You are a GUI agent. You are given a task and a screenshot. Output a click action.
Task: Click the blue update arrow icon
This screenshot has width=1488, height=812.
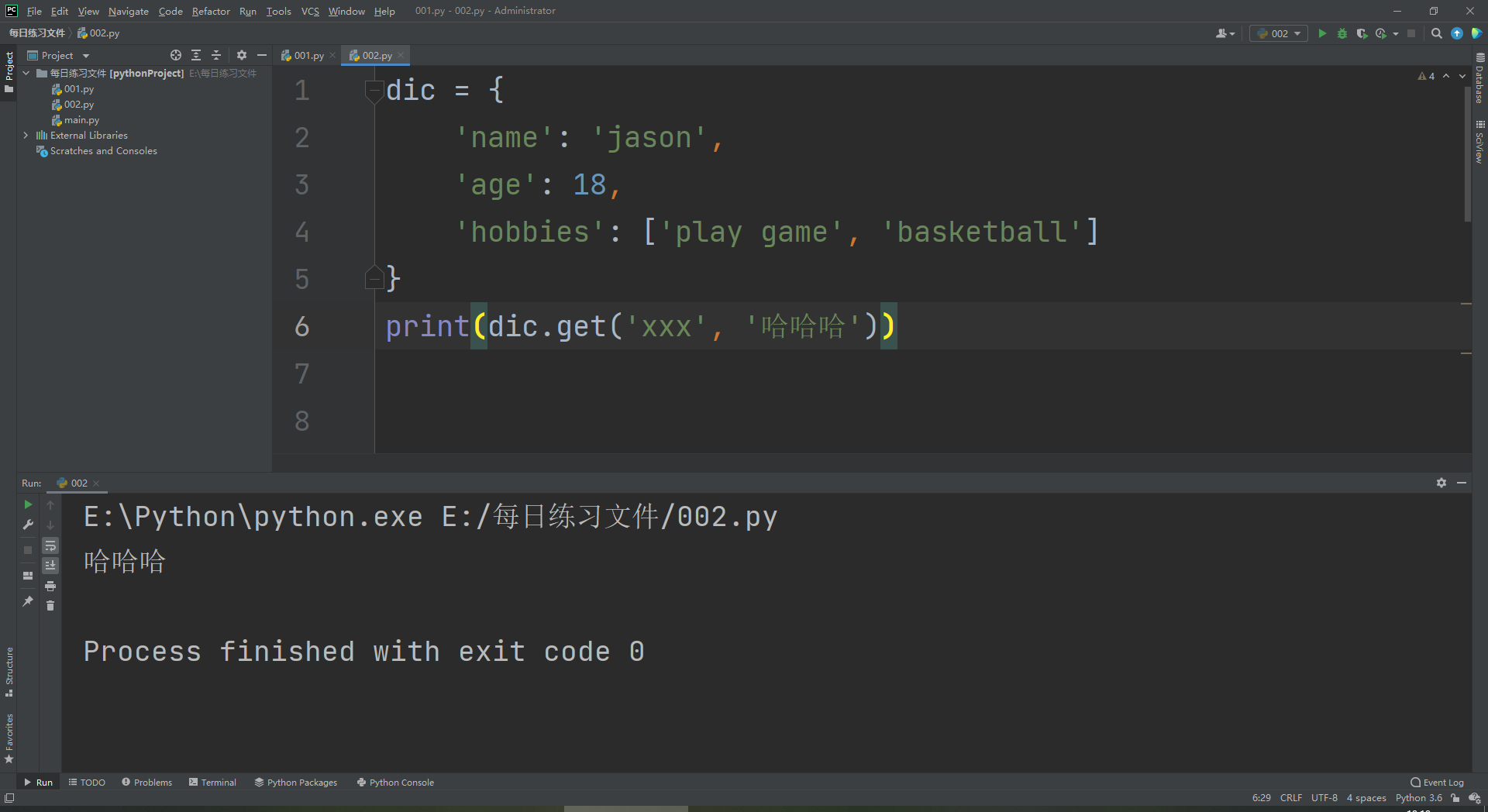tap(1457, 33)
